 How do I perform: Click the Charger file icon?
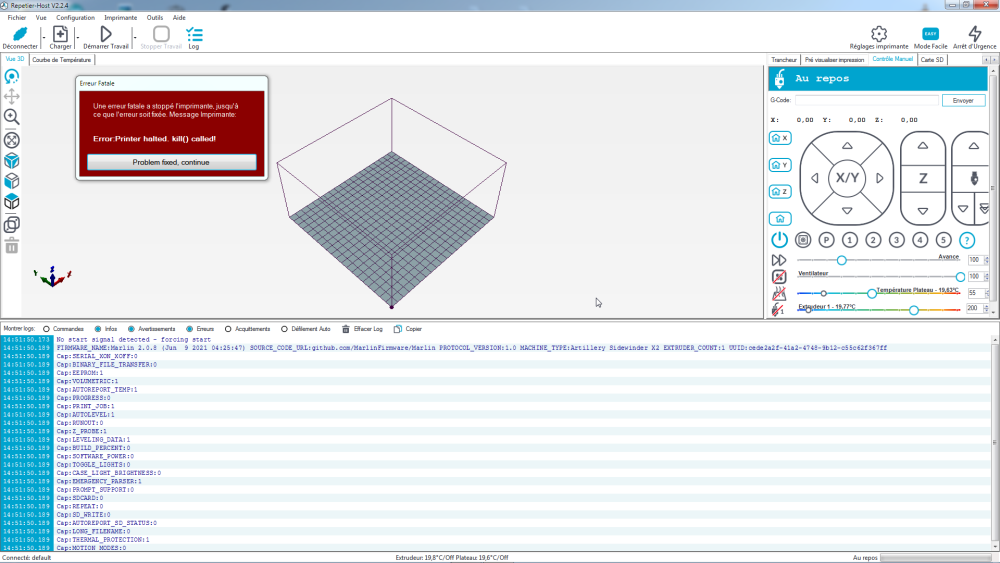pyautogui.click(x=60, y=34)
